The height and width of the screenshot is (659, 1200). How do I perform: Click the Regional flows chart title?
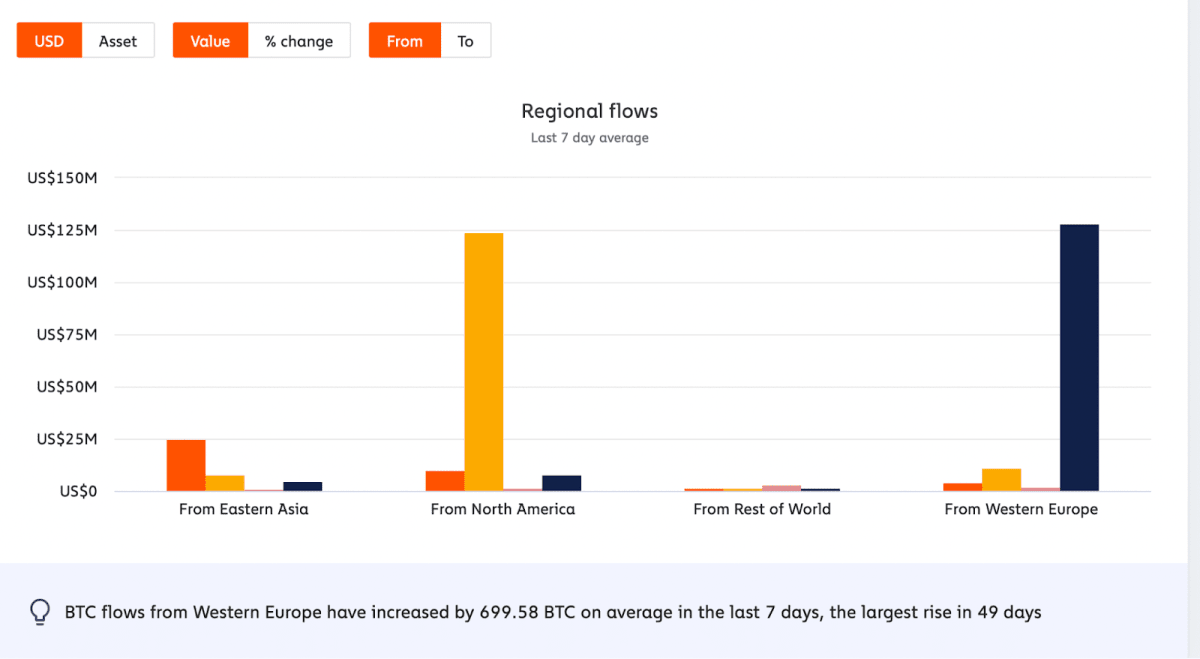pyautogui.click(x=589, y=111)
